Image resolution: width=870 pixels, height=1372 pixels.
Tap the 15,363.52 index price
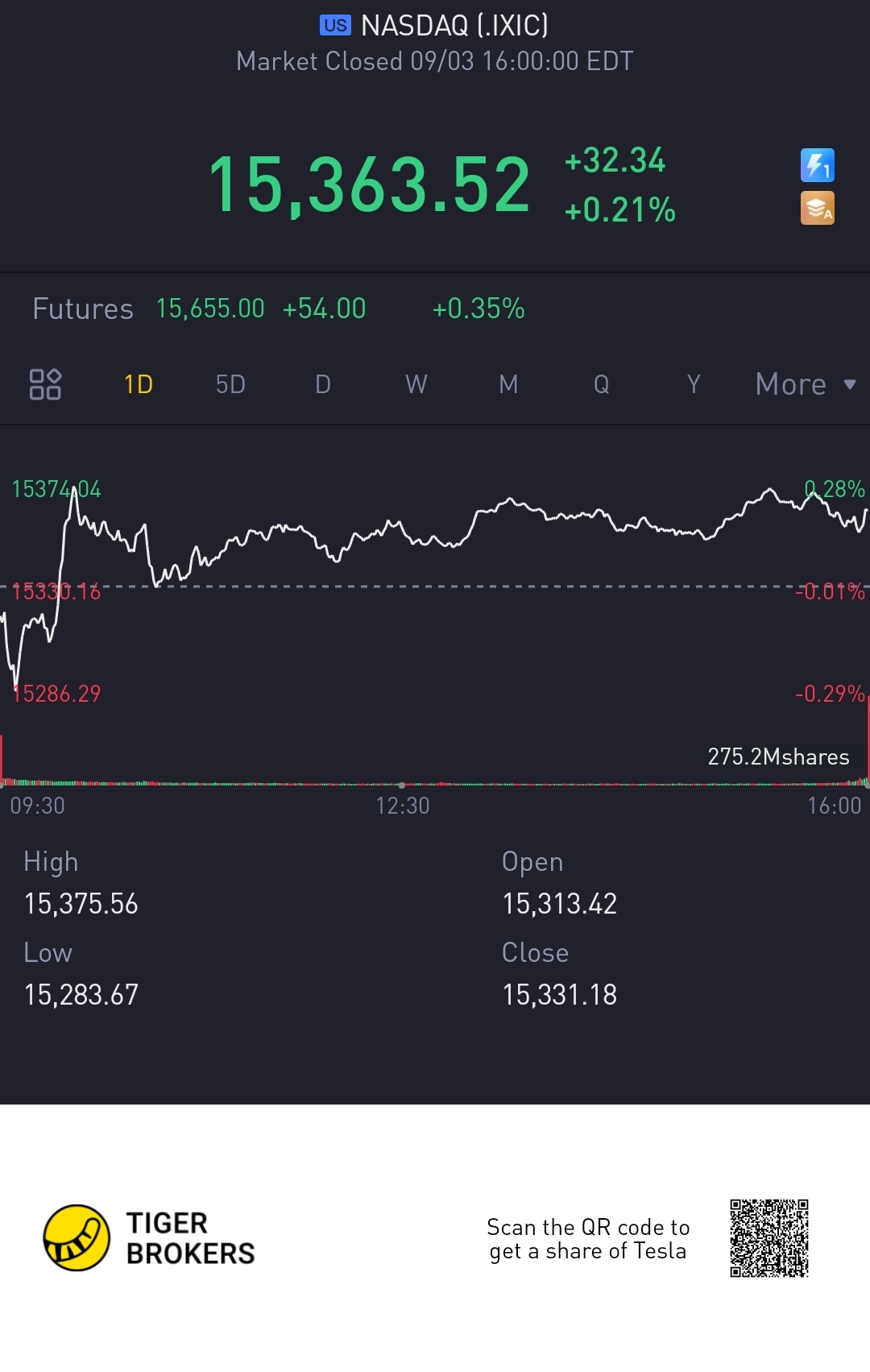pos(370,185)
